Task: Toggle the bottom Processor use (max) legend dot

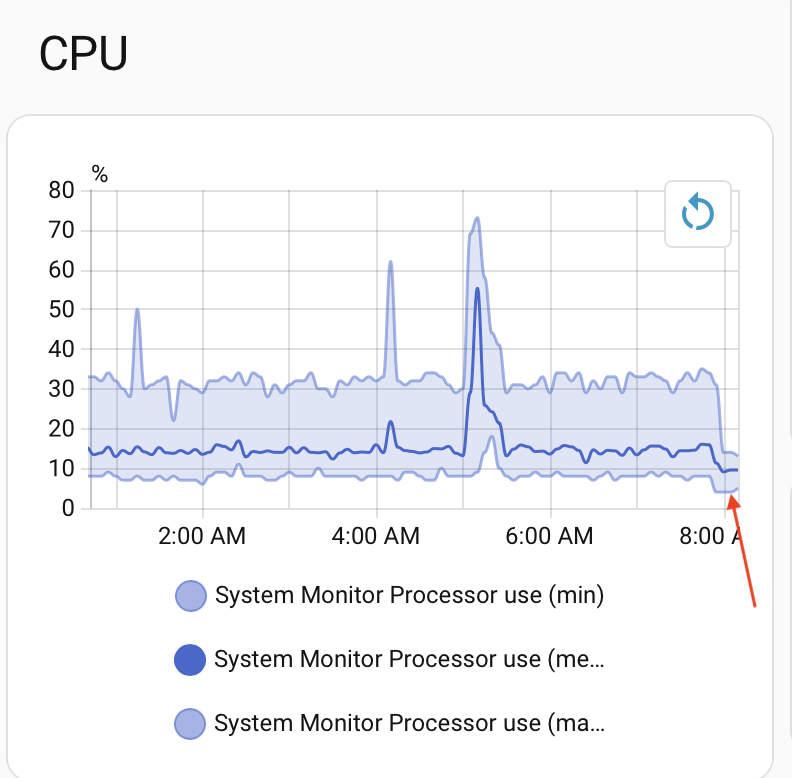Action: [x=190, y=722]
